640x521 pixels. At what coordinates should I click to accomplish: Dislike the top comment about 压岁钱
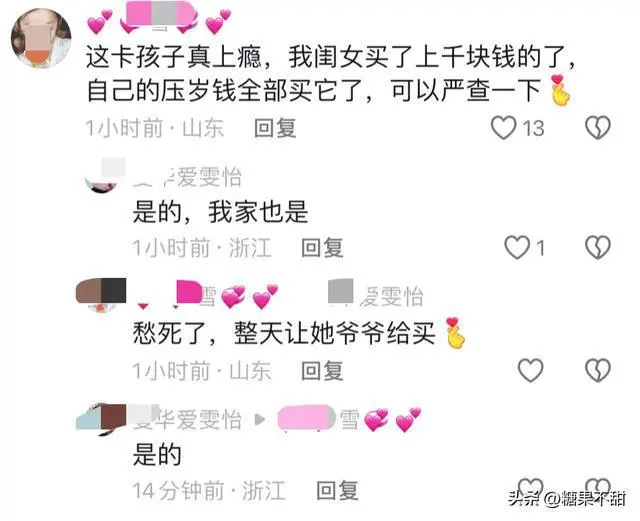tap(598, 128)
